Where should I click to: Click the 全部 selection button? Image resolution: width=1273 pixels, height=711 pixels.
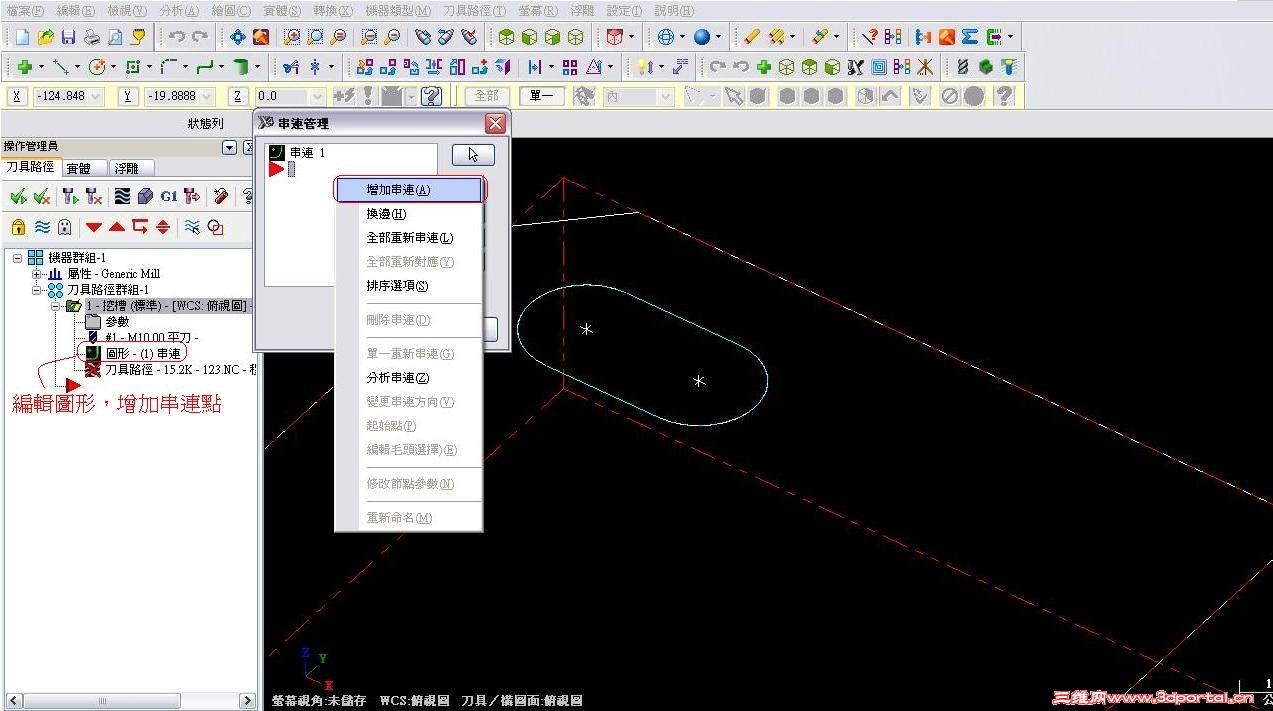[487, 96]
